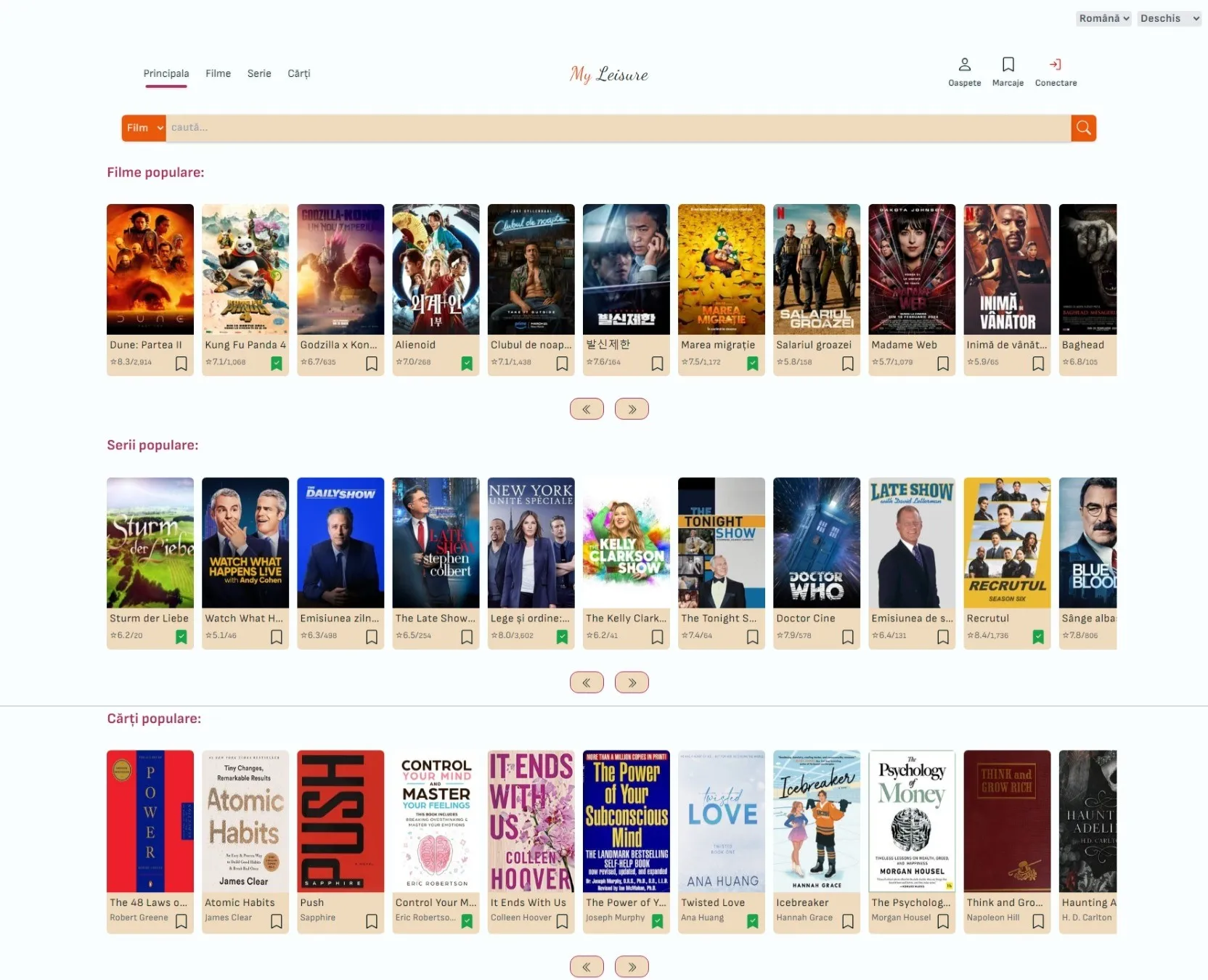Show next popular books
The width and height of the screenshot is (1208, 980).
pyautogui.click(x=632, y=967)
